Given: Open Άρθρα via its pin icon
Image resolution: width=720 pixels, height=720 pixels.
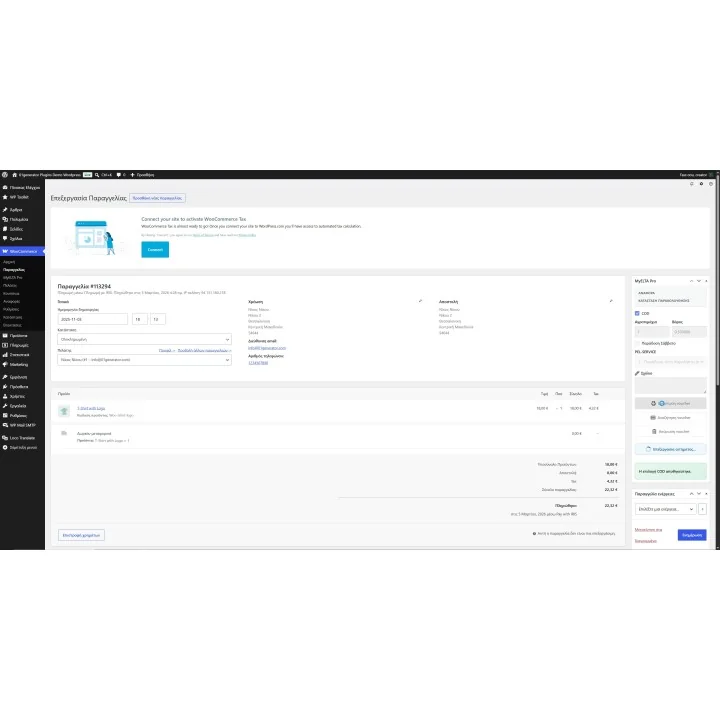Looking at the screenshot, I should (5, 209).
